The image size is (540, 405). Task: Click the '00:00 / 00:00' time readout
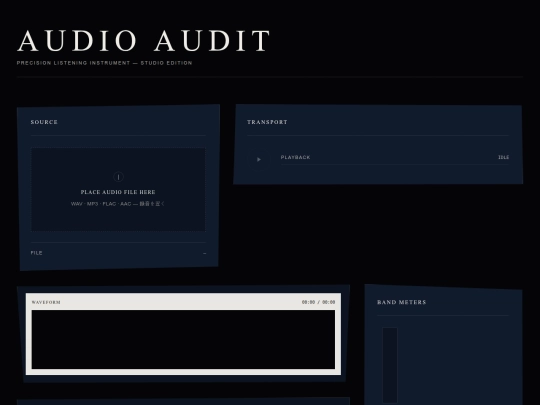tap(319, 302)
